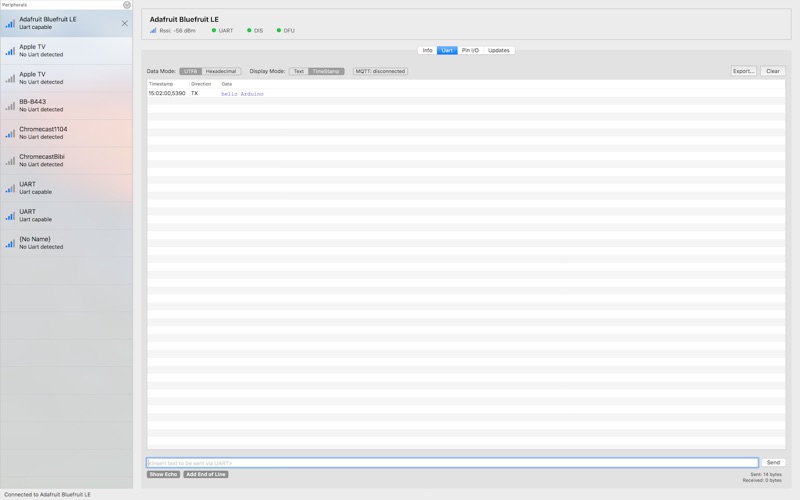Image resolution: width=800 pixels, height=500 pixels.
Task: Set data mode to Hexadecimal
Action: [x=221, y=71]
